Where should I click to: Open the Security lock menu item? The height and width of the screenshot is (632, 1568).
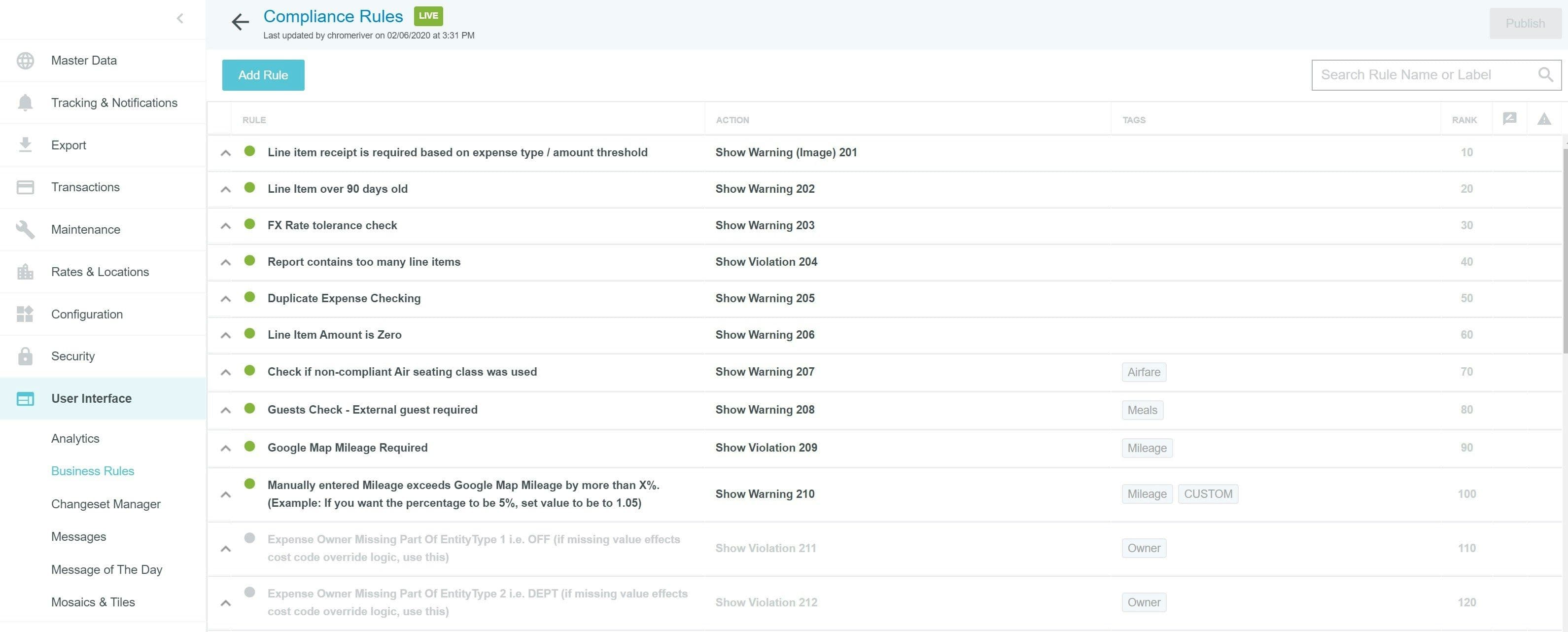tap(72, 356)
